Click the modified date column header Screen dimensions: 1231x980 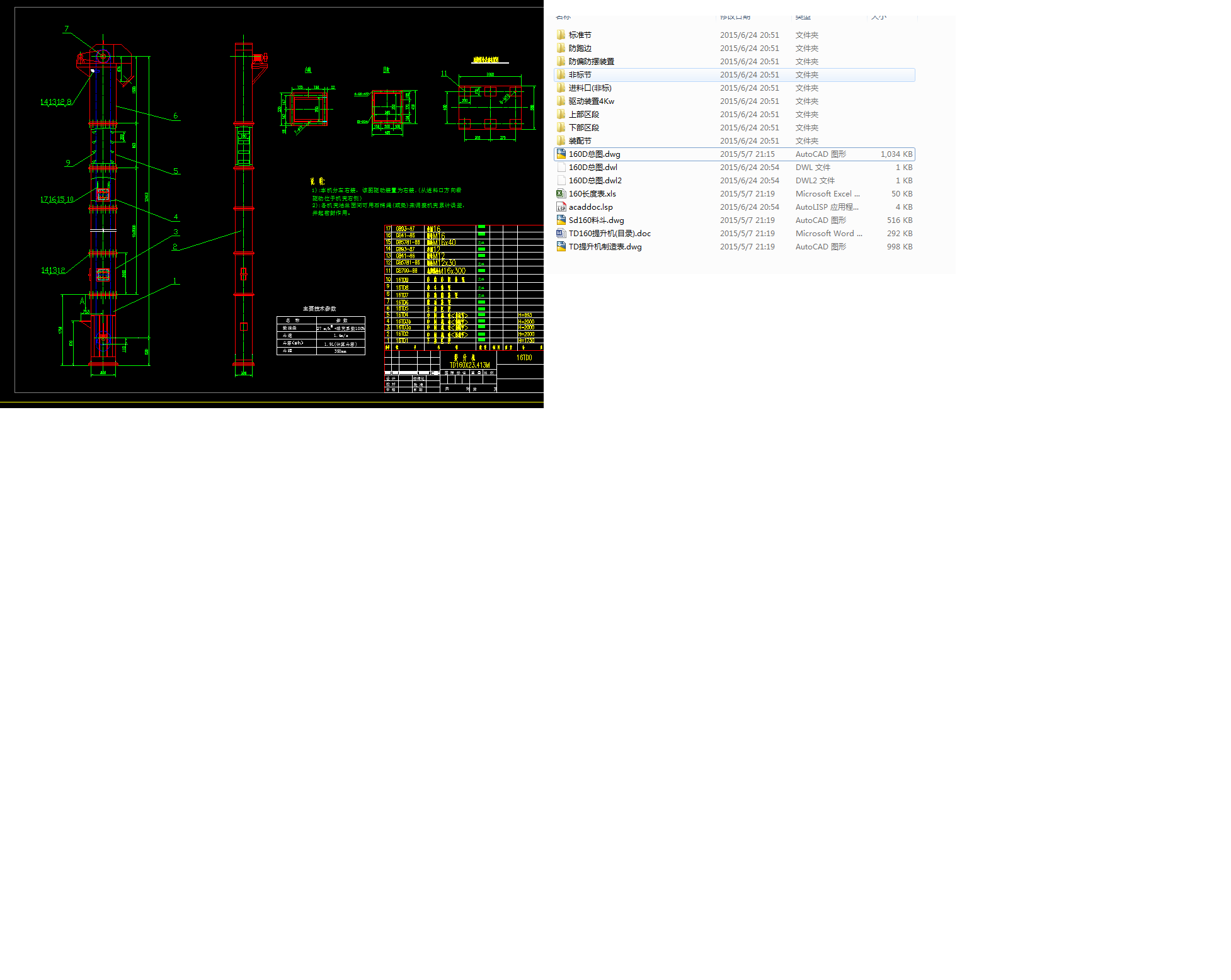[x=735, y=17]
